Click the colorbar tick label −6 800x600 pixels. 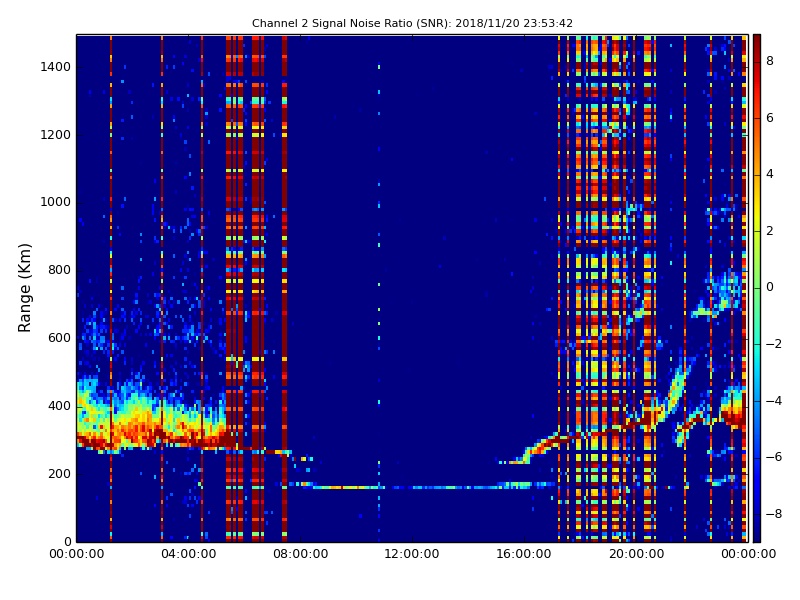(773, 457)
